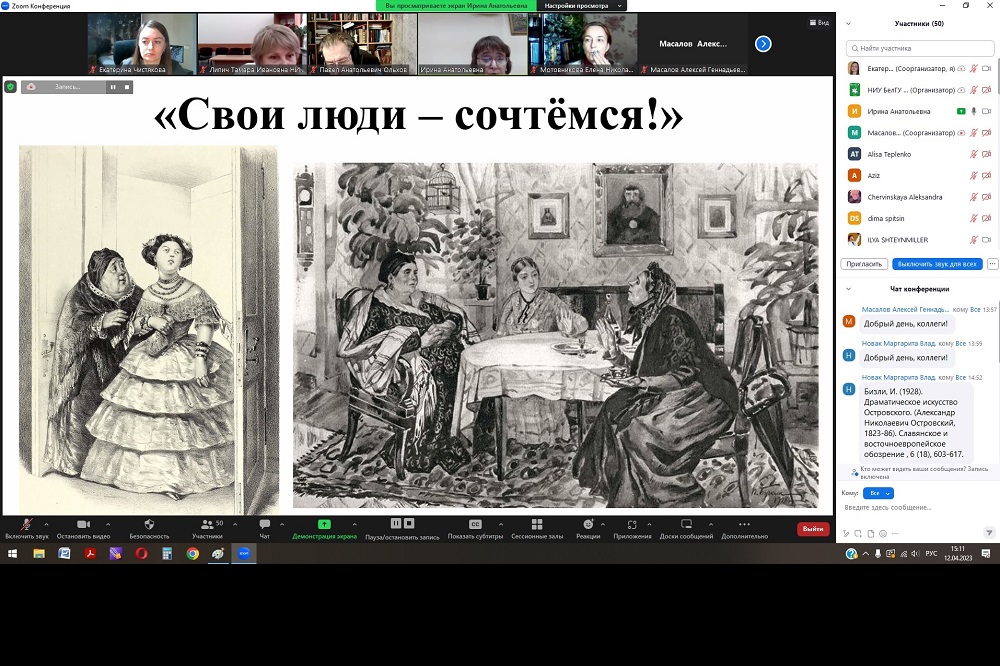Open the Дополнительно more menu
Image resolution: width=1000 pixels, height=666 pixels.
(x=744, y=525)
